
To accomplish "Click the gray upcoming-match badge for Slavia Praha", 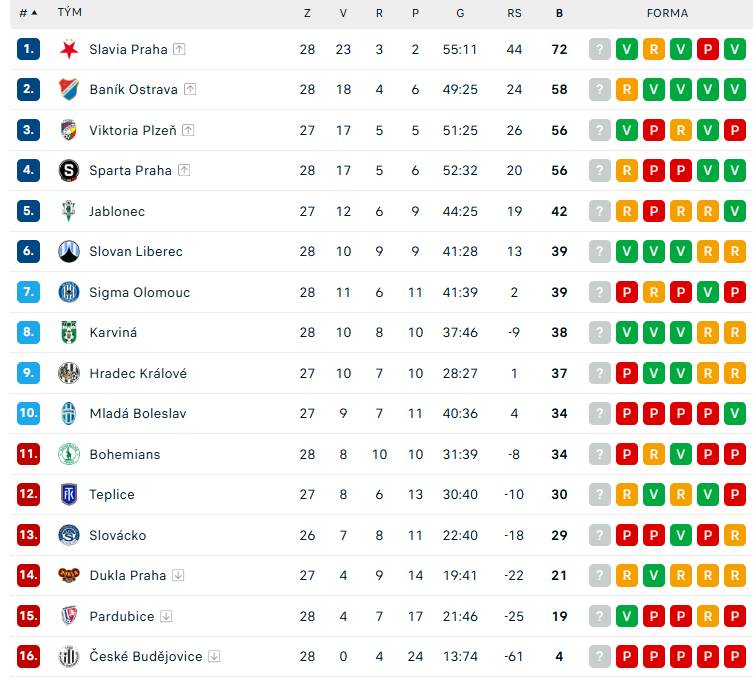I will click(x=600, y=49).
